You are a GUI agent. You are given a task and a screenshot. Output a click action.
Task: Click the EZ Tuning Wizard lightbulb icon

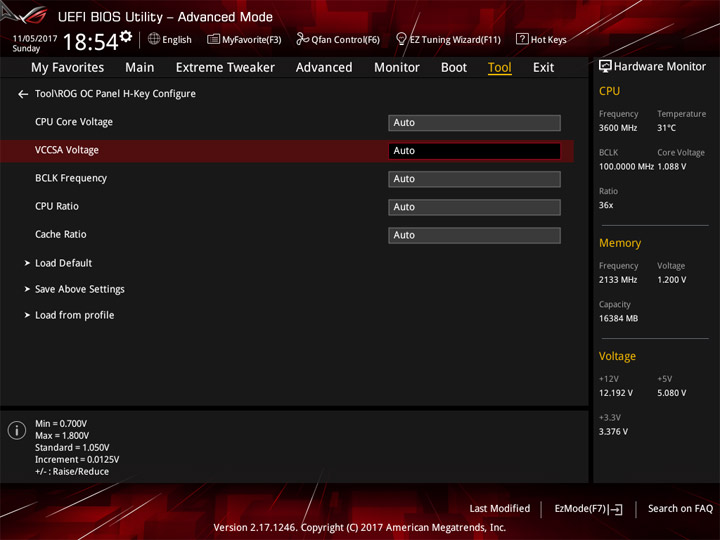(401, 39)
